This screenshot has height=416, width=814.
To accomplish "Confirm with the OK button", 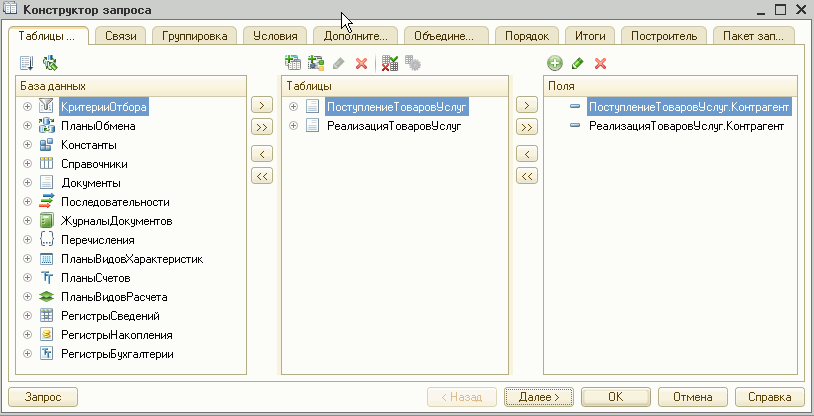I will (615, 397).
